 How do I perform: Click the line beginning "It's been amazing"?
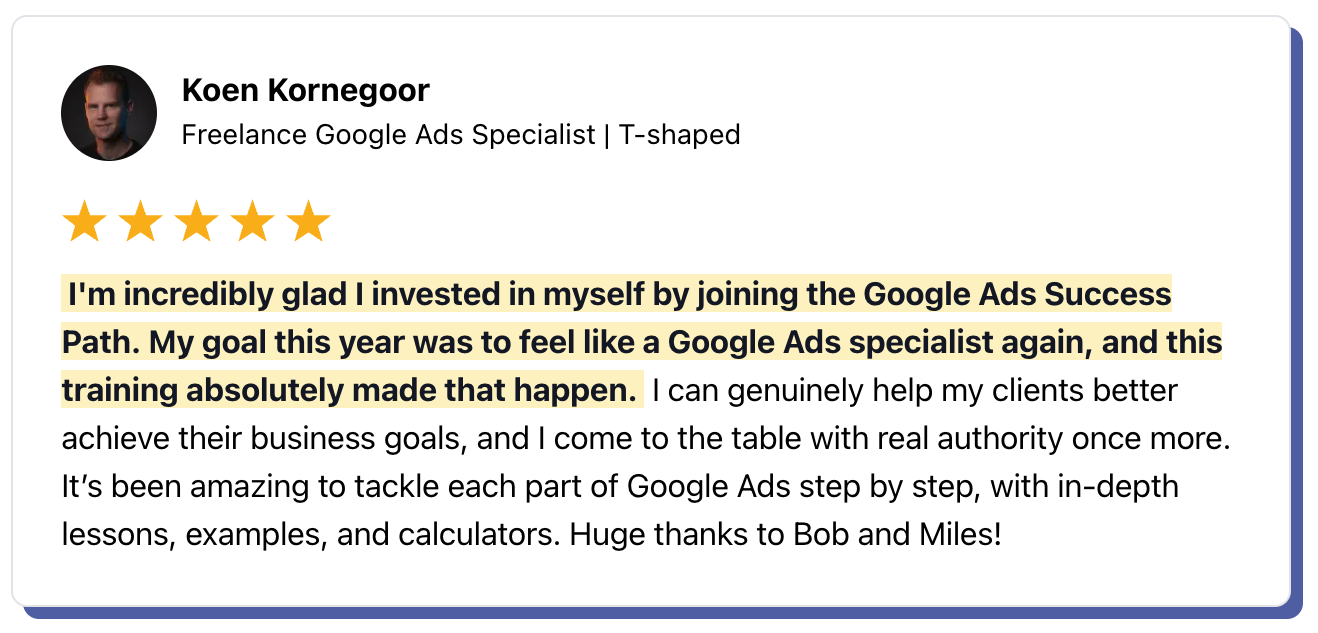621,487
